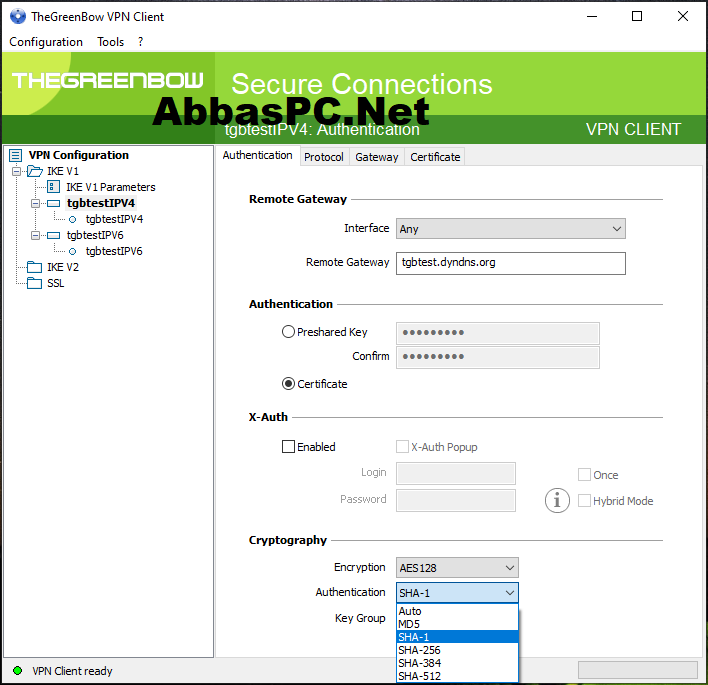Select the SSL label
The width and height of the screenshot is (708, 685).
pyautogui.click(x=56, y=283)
